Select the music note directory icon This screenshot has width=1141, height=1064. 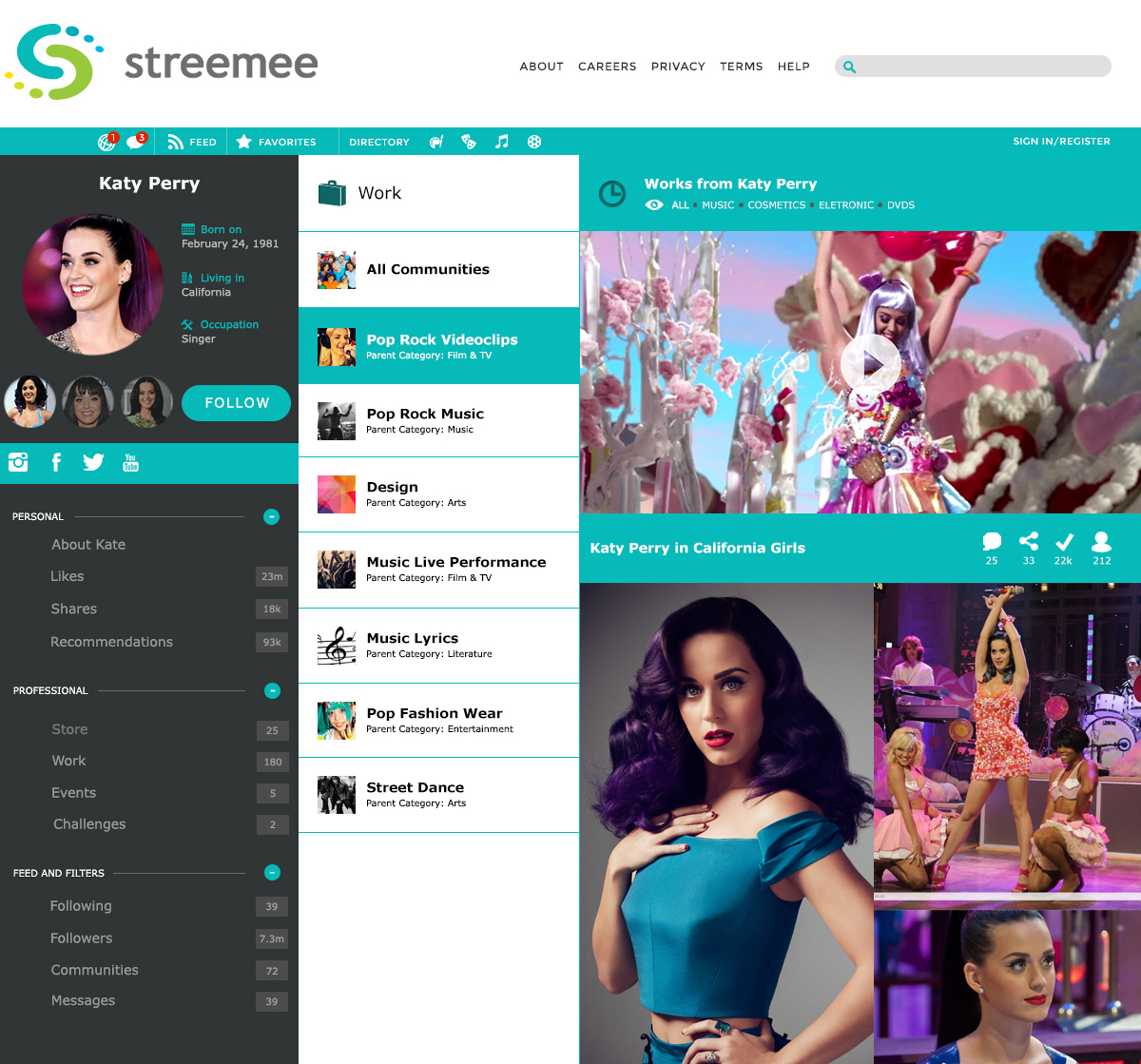coord(502,142)
